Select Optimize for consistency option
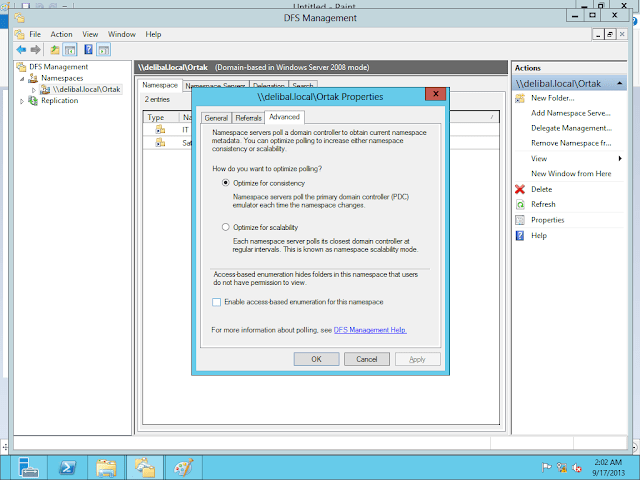 click(225, 184)
